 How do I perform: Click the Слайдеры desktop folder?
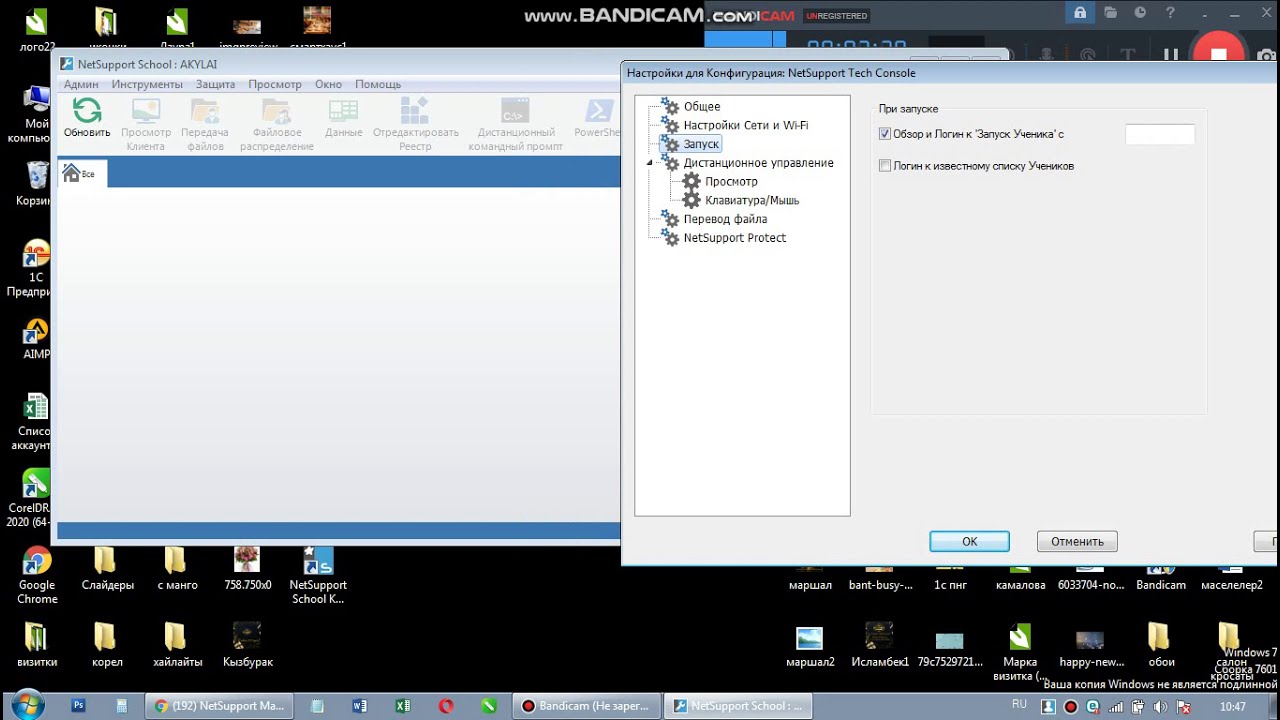click(x=107, y=568)
